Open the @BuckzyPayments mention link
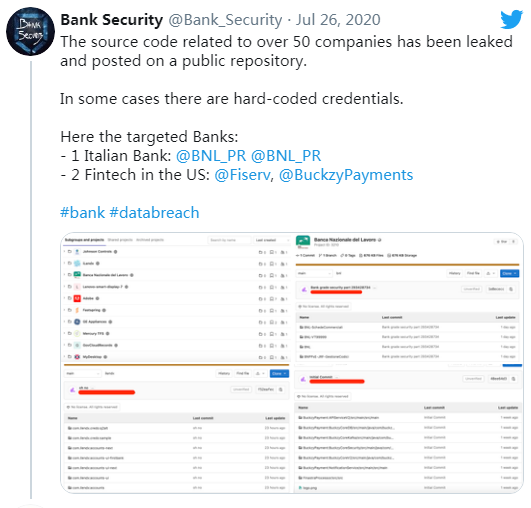531x508 pixels. click(x=346, y=175)
